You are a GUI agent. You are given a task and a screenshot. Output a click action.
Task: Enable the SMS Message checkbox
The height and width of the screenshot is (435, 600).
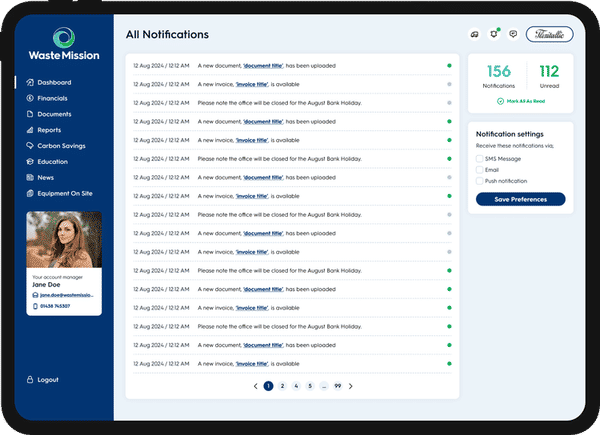(x=479, y=159)
